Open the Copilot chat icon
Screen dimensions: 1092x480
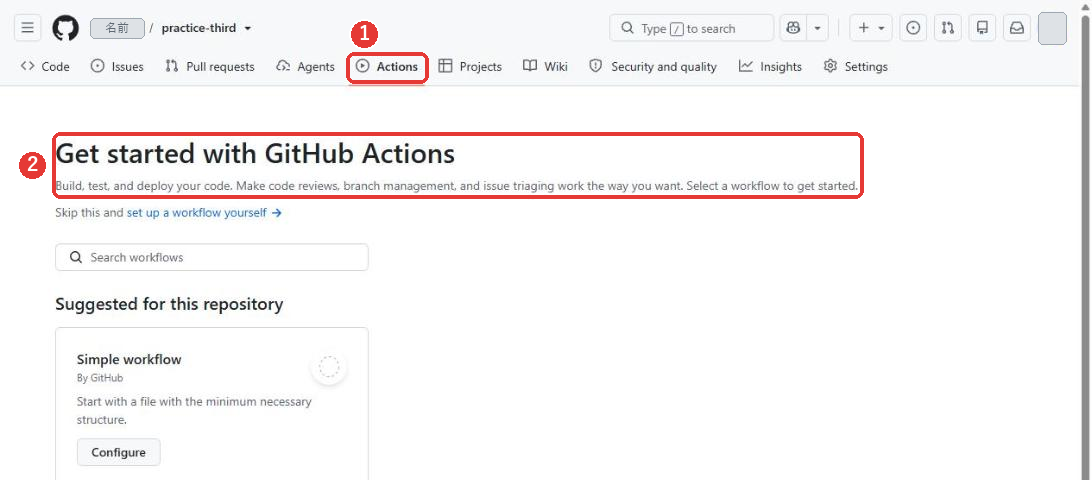pos(793,28)
